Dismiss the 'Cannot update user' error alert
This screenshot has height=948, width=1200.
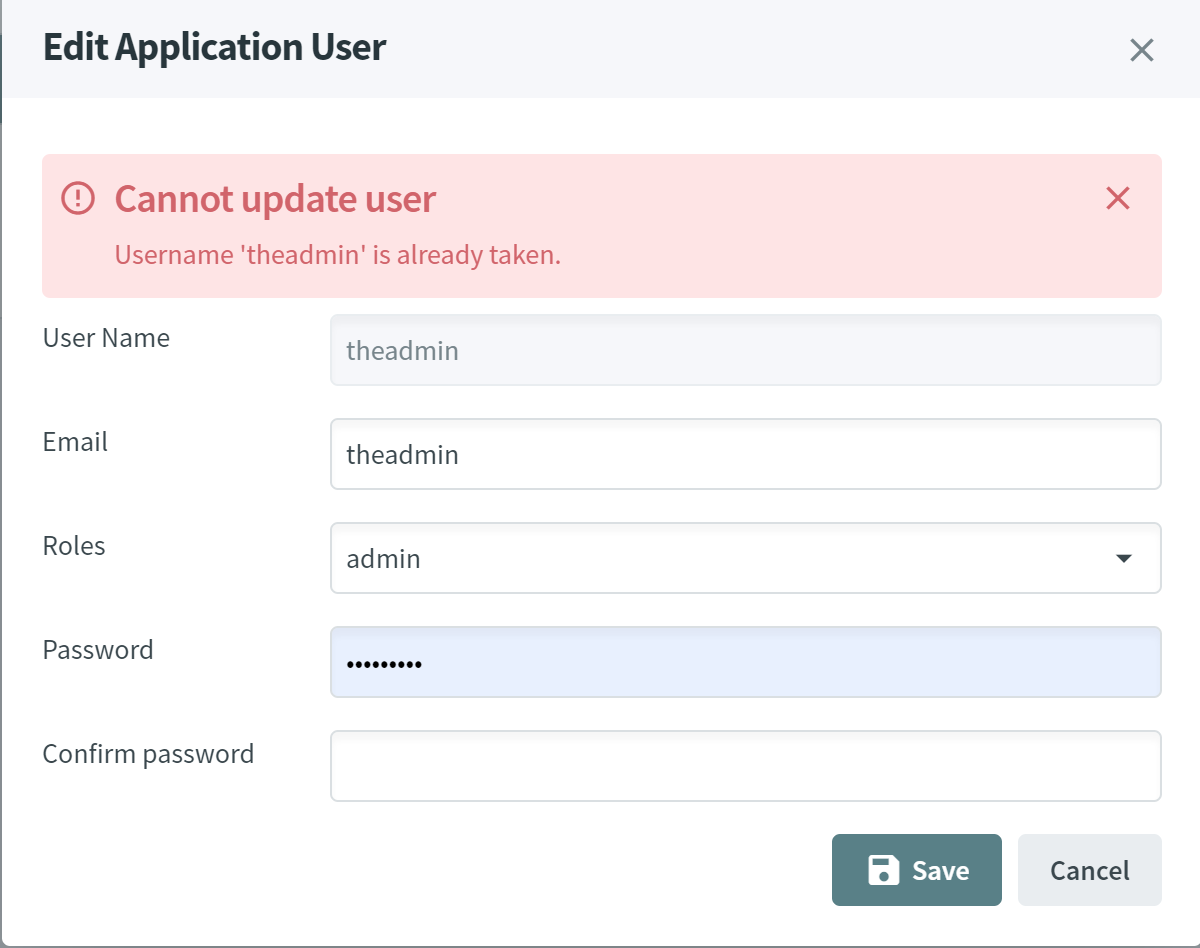[x=1117, y=199]
